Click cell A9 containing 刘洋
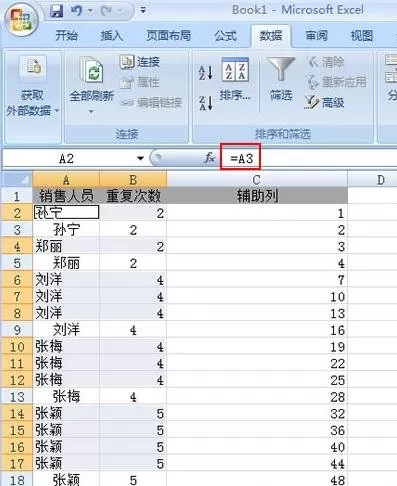397x486 pixels. [x=66, y=329]
